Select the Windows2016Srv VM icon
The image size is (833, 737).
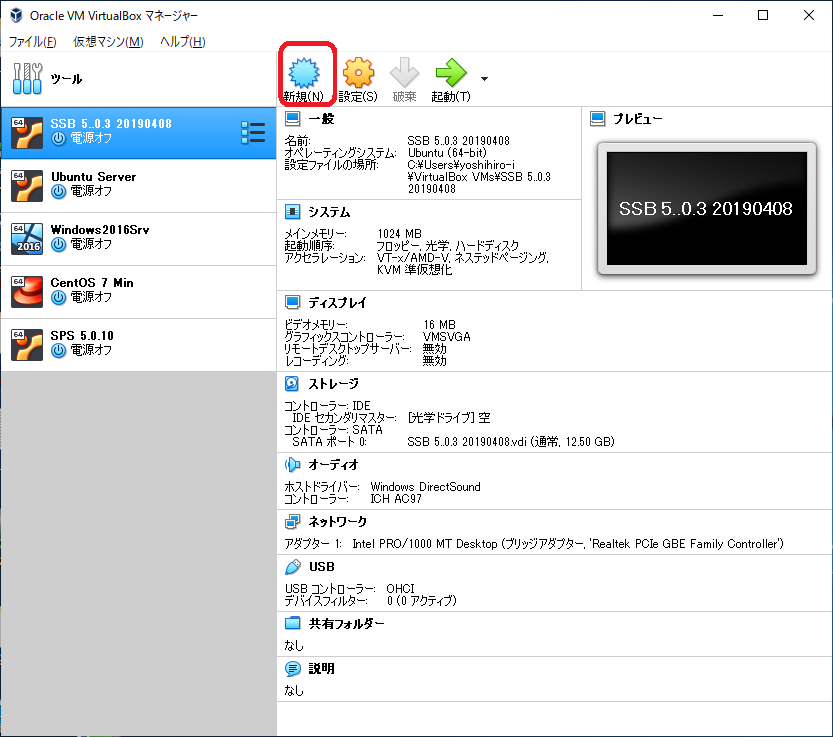[27, 239]
